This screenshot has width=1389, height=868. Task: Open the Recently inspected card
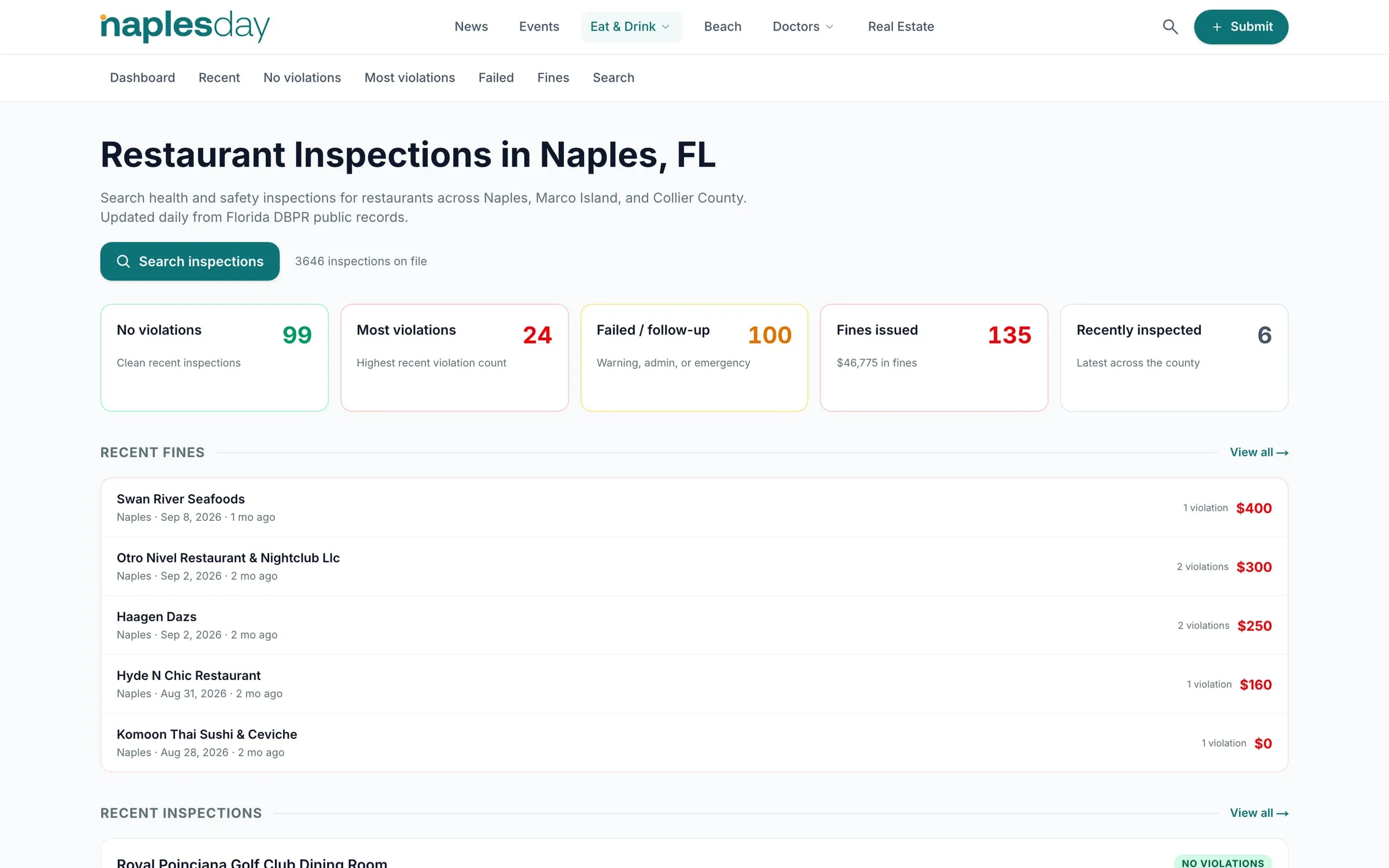tap(1174, 358)
